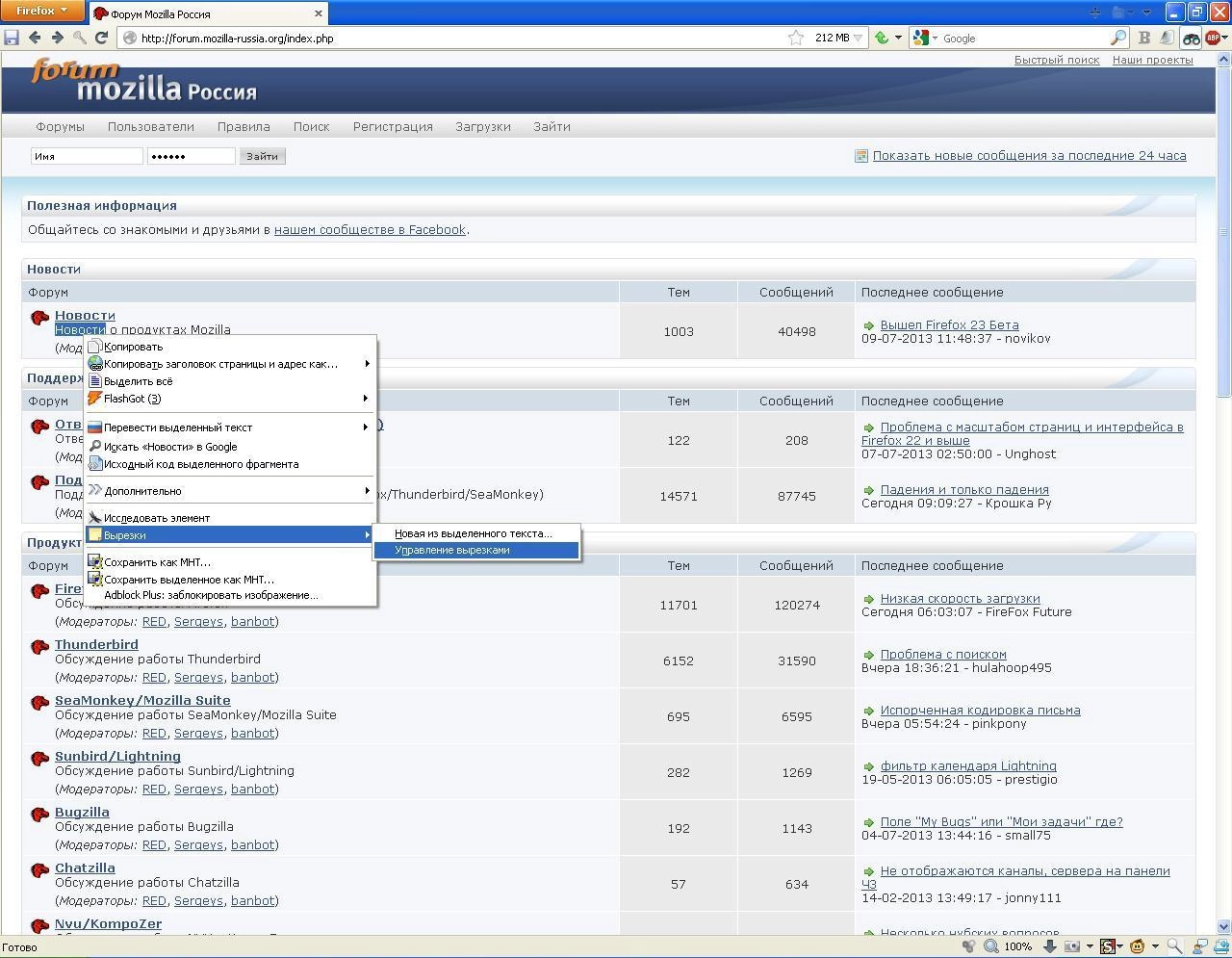Click the Save floppy disk toolbar icon

[x=12, y=38]
